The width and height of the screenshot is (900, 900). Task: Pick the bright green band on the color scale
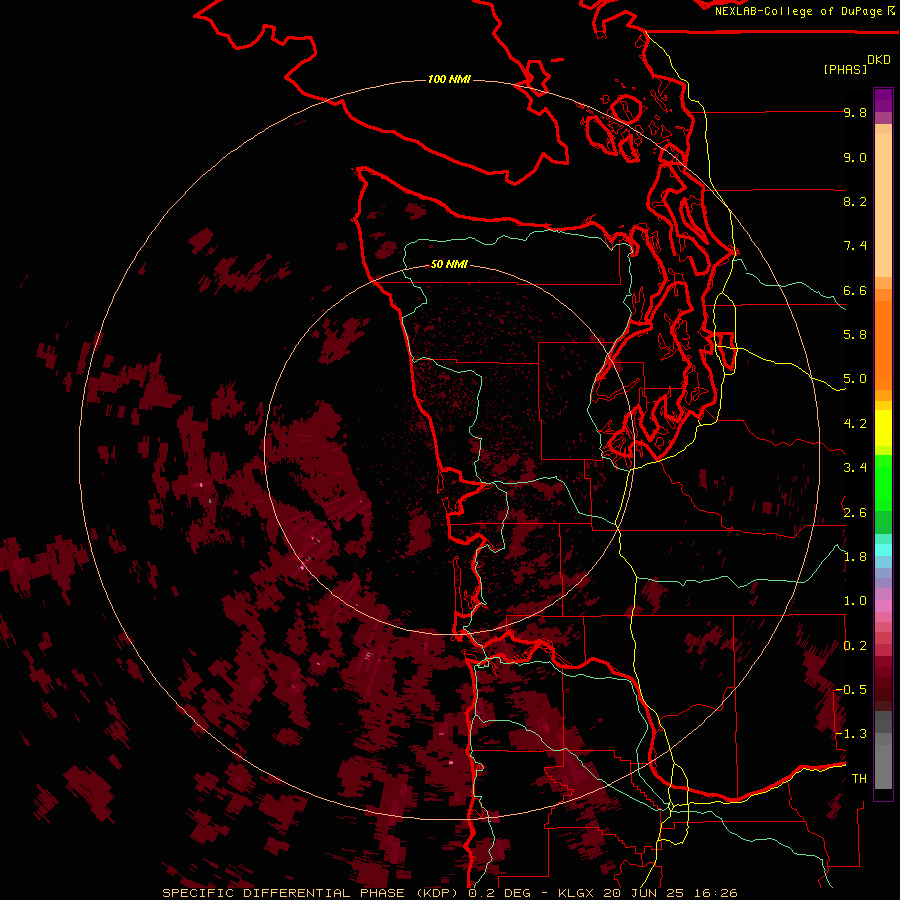click(x=883, y=482)
